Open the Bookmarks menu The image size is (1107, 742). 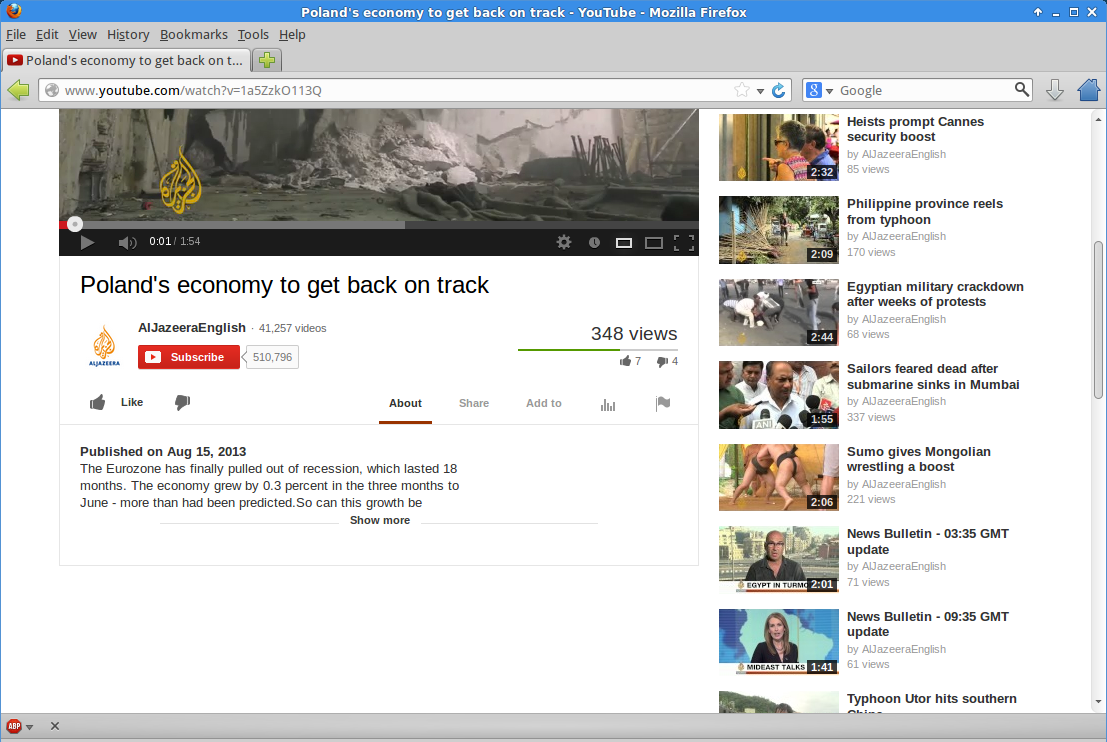pyautogui.click(x=193, y=35)
